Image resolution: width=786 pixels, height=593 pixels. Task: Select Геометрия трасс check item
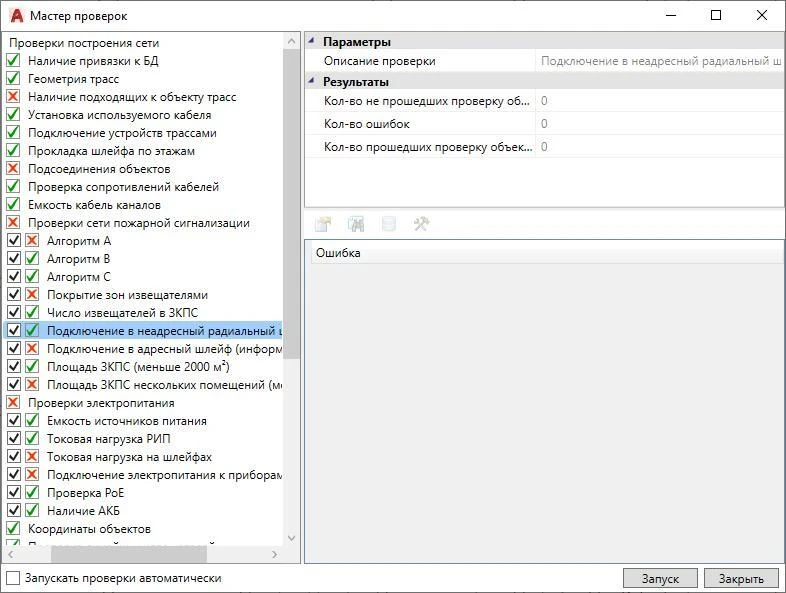tap(73, 79)
